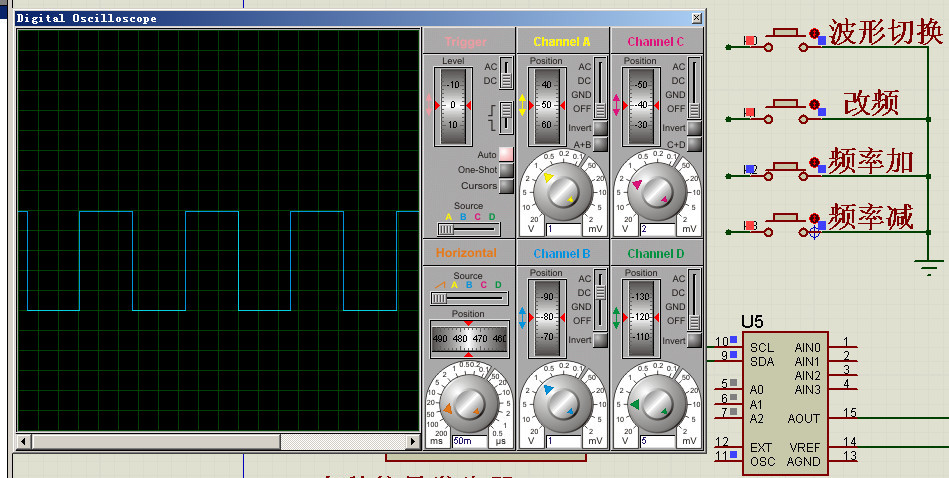Image resolution: width=949 pixels, height=478 pixels.
Task: Click the trigger edge slope switch
Action: pos(506,117)
